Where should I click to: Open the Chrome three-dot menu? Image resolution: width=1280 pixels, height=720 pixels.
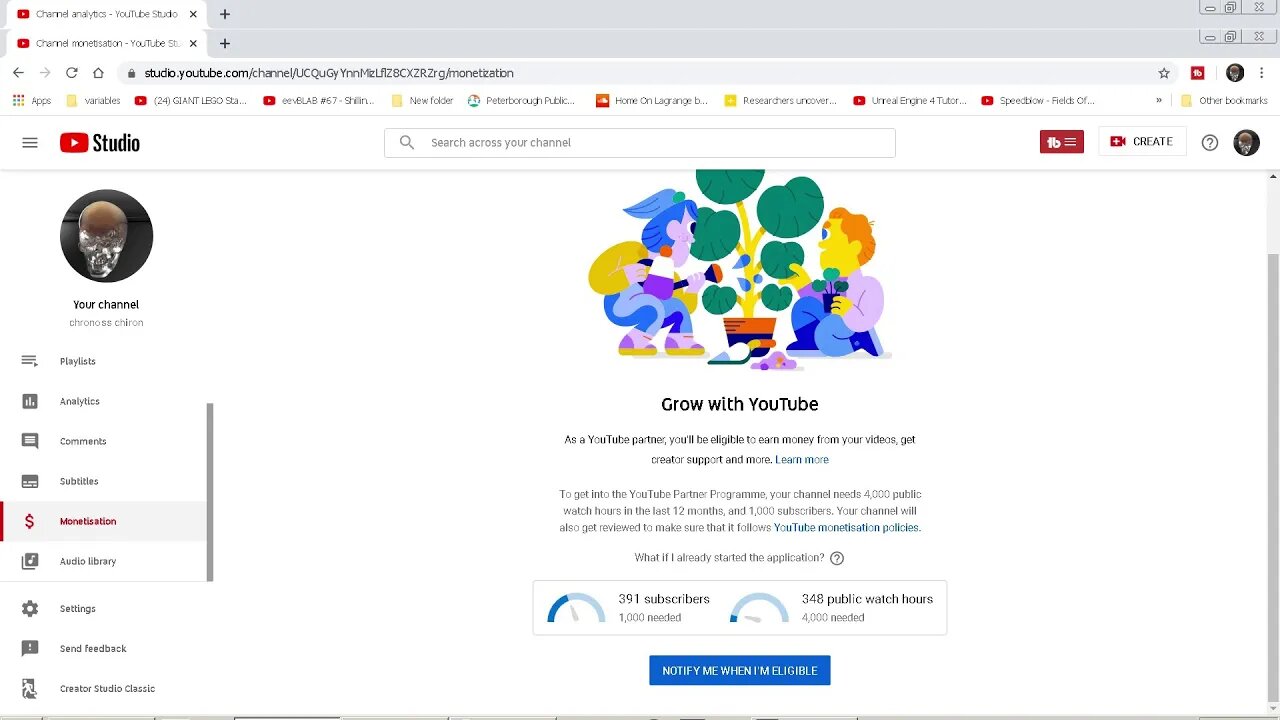1264,73
